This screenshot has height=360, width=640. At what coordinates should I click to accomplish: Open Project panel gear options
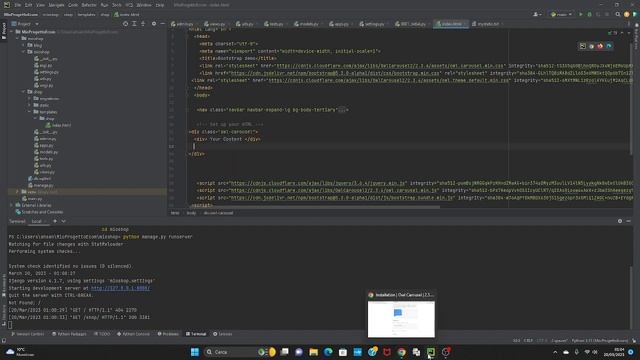coord(154,24)
